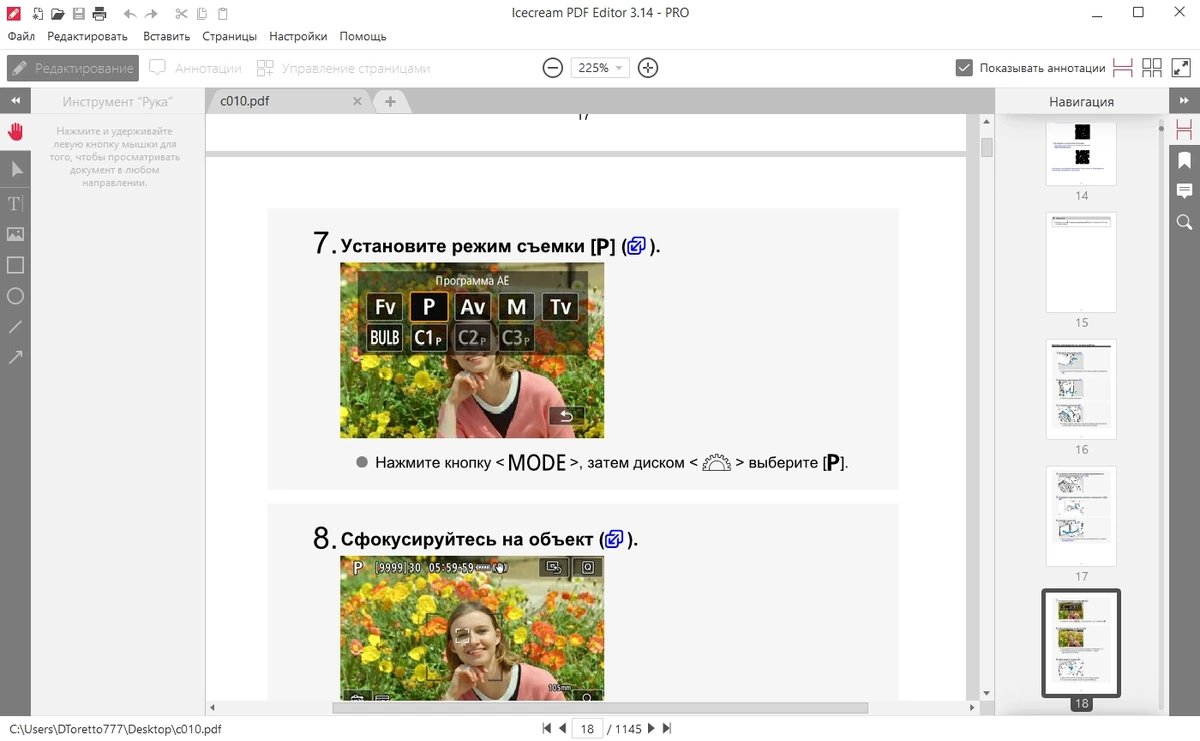Open a file with the folder icon
Image resolution: width=1200 pixels, height=741 pixels.
tap(58, 13)
